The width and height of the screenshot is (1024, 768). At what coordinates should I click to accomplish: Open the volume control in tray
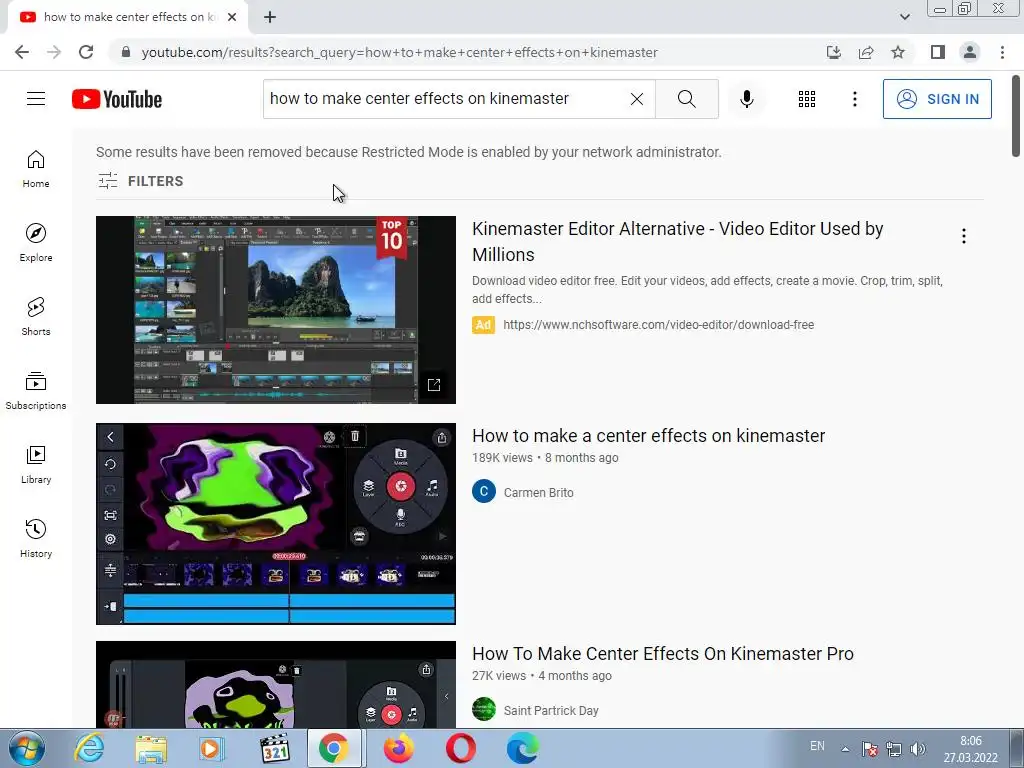click(x=918, y=749)
